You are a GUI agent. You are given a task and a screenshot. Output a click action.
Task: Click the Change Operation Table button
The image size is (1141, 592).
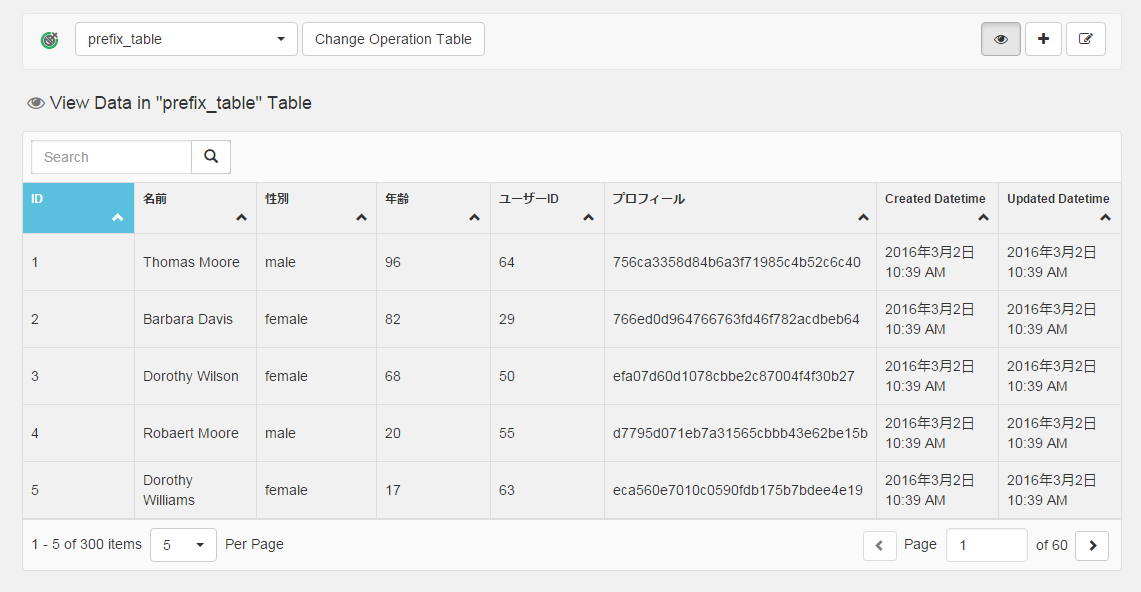tap(393, 40)
